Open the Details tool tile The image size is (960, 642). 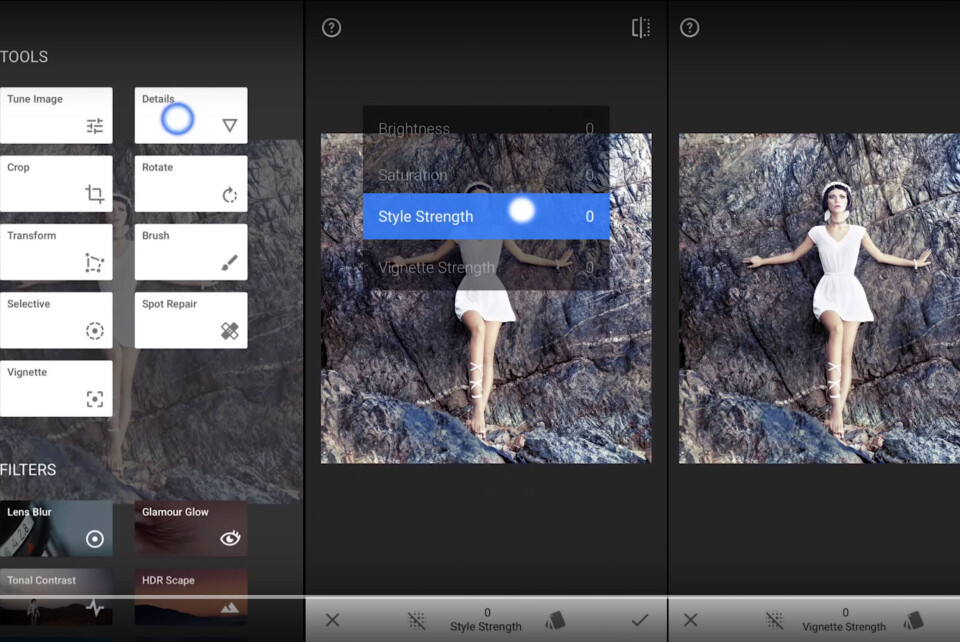191,115
